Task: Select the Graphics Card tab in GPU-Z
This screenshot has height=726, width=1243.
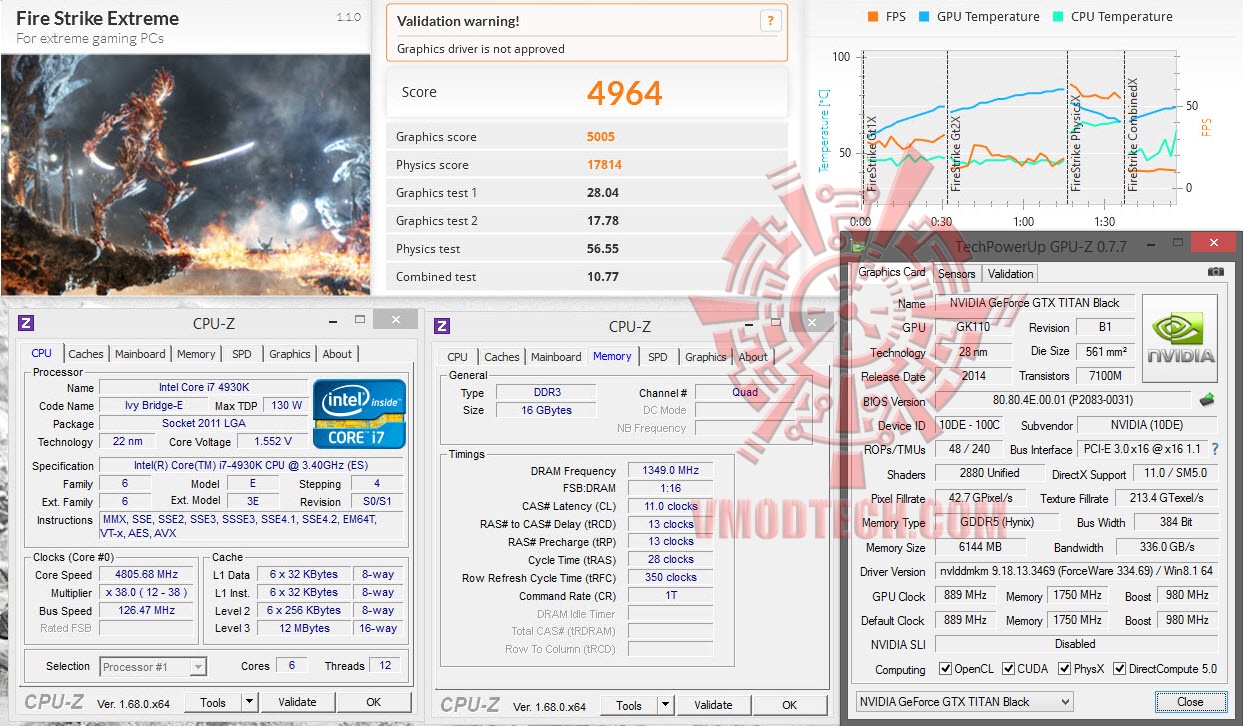Action: (892, 272)
